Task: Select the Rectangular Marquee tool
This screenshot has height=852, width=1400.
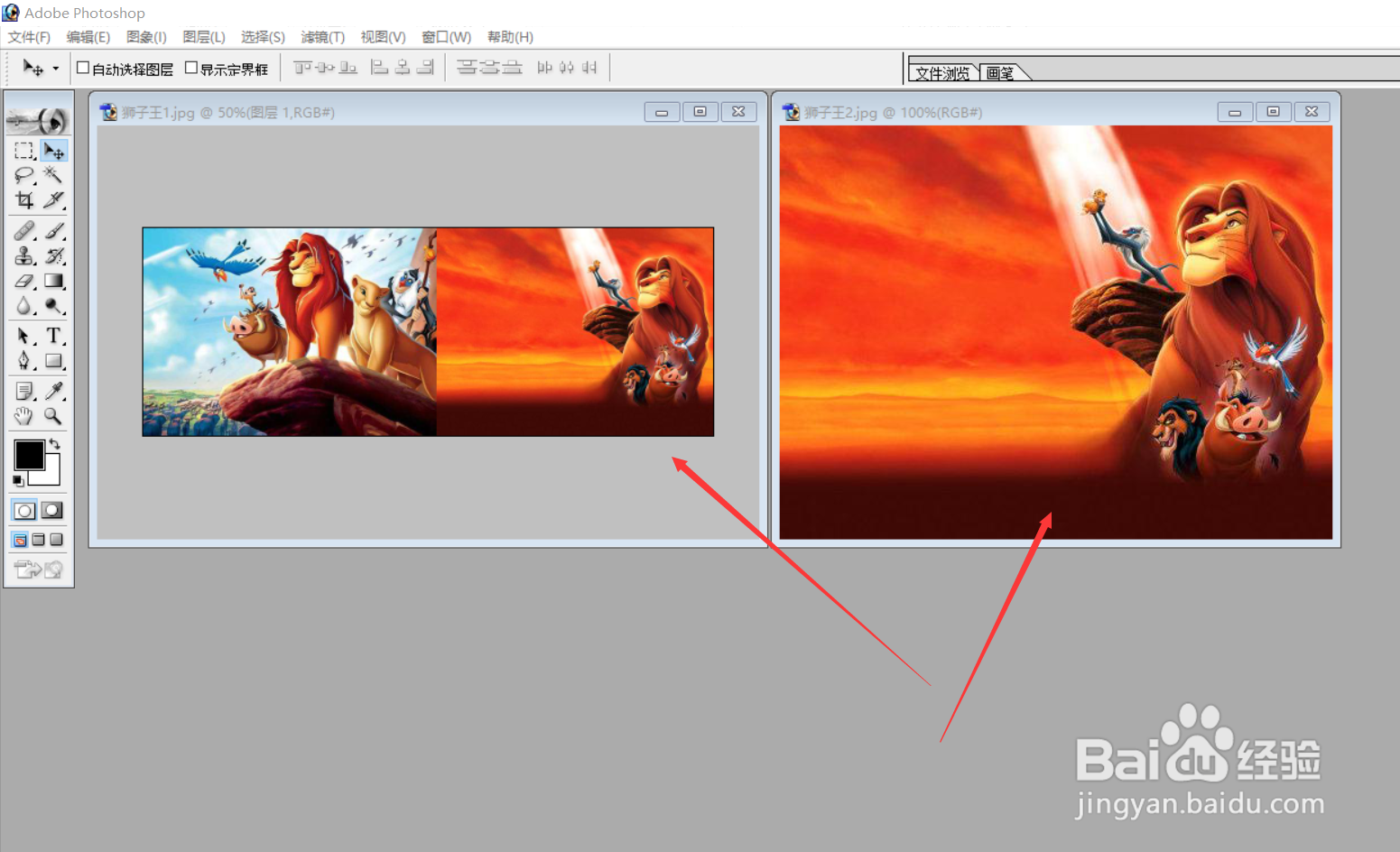Action: click(24, 150)
